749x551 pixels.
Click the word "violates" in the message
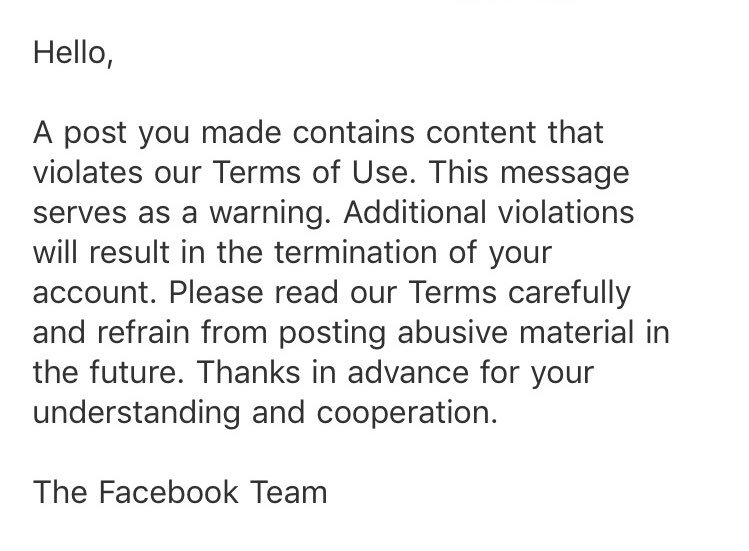pos(87,172)
